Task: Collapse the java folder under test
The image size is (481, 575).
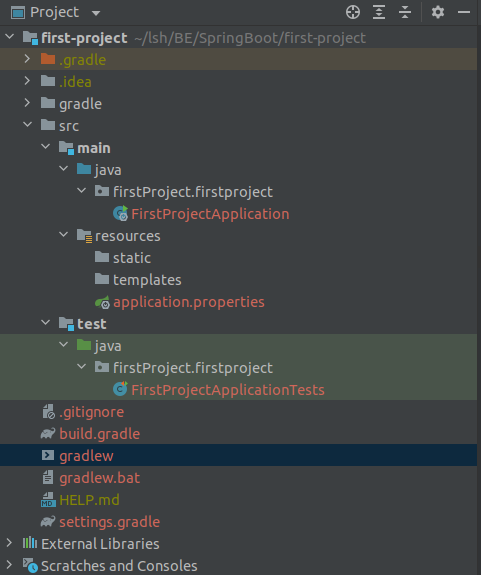Action: pos(63,345)
